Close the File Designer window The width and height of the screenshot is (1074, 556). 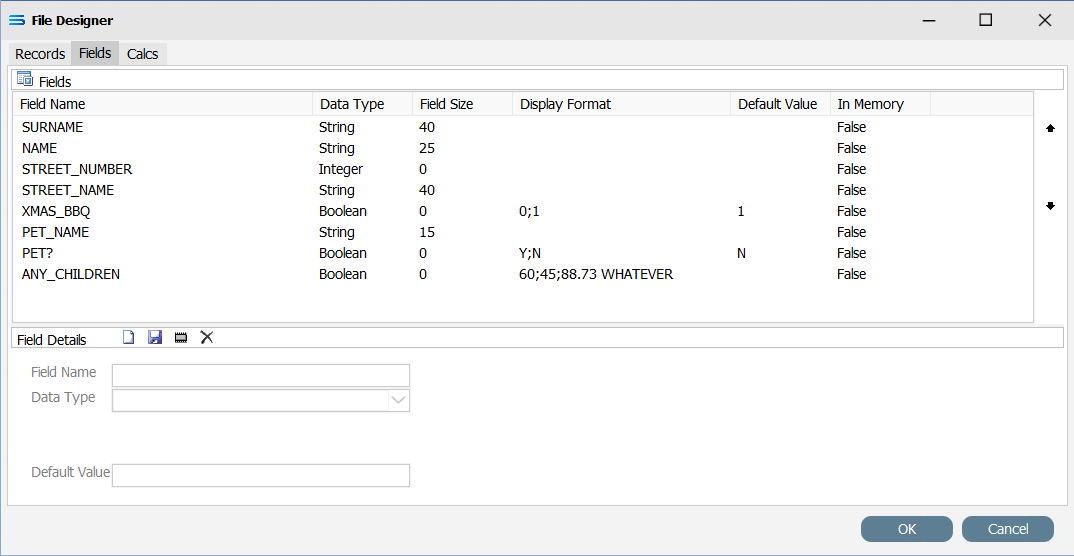point(1045,20)
